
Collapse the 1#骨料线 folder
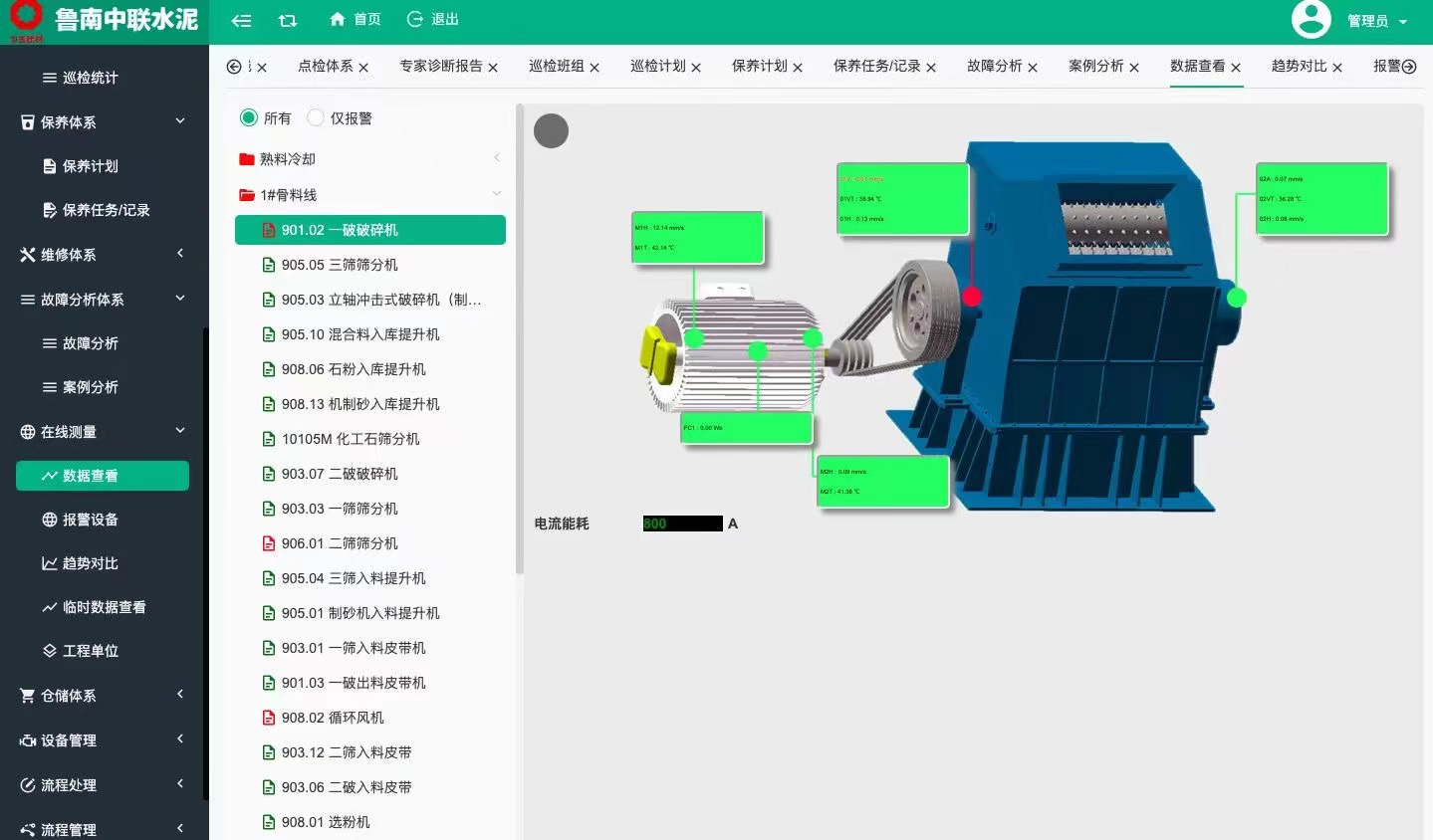point(496,194)
